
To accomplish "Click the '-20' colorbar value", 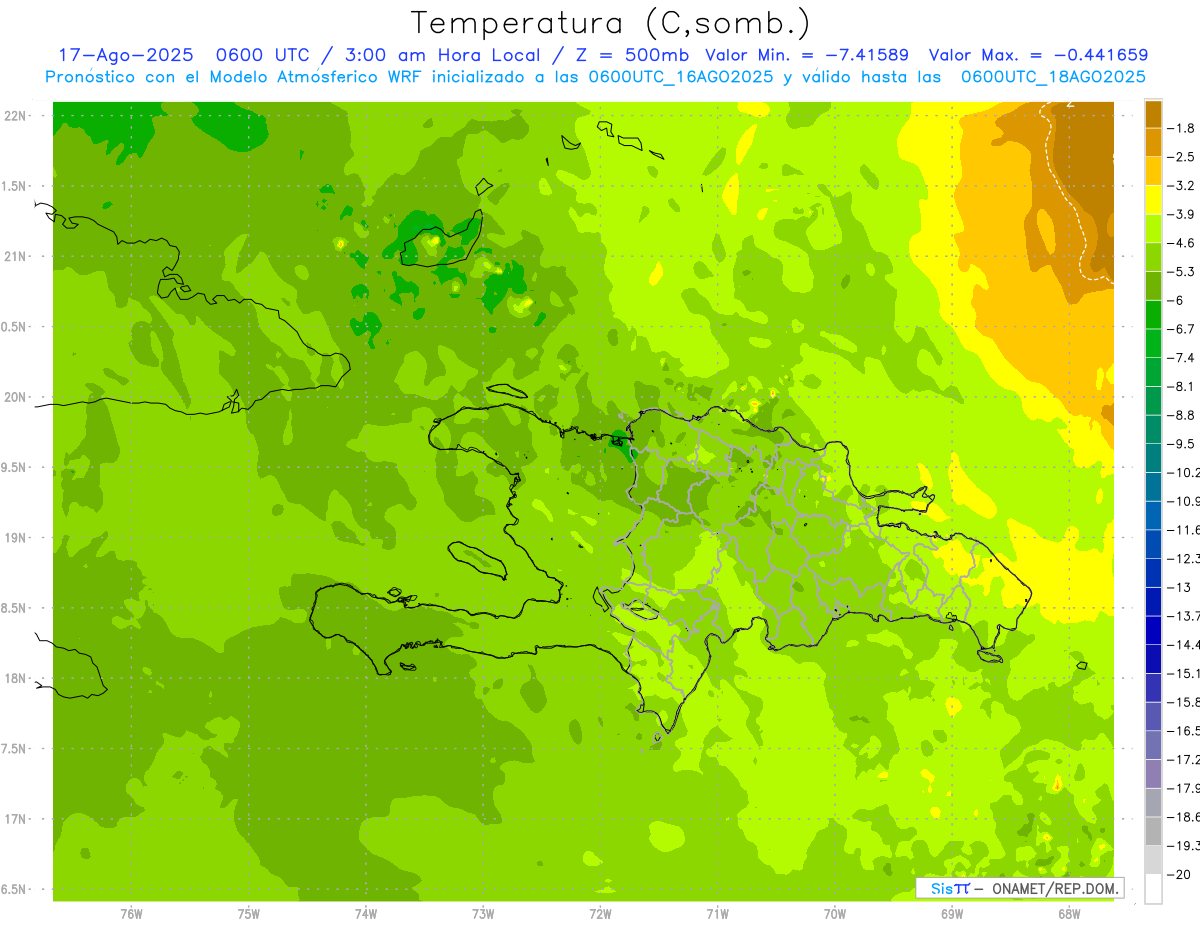I will (1179, 874).
